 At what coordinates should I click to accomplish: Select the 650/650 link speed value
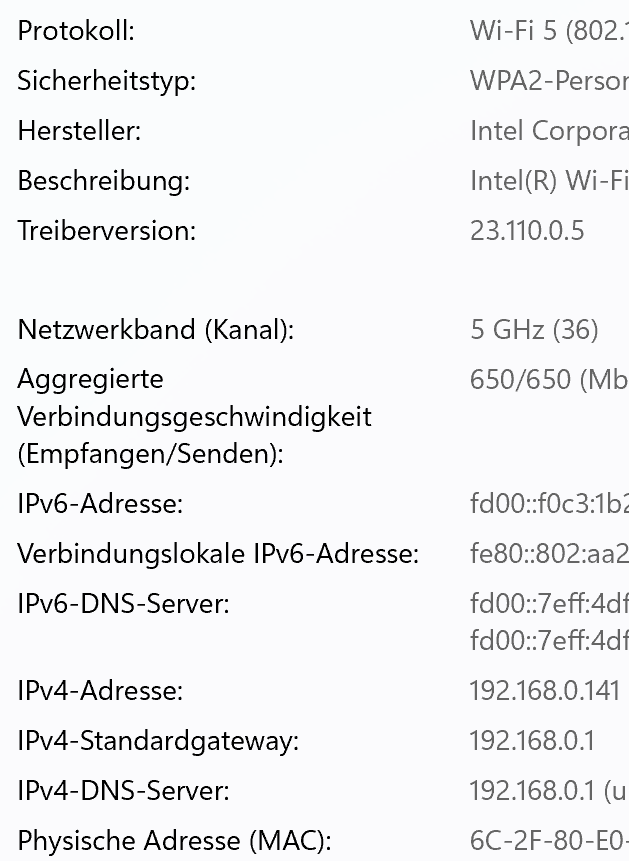click(548, 380)
